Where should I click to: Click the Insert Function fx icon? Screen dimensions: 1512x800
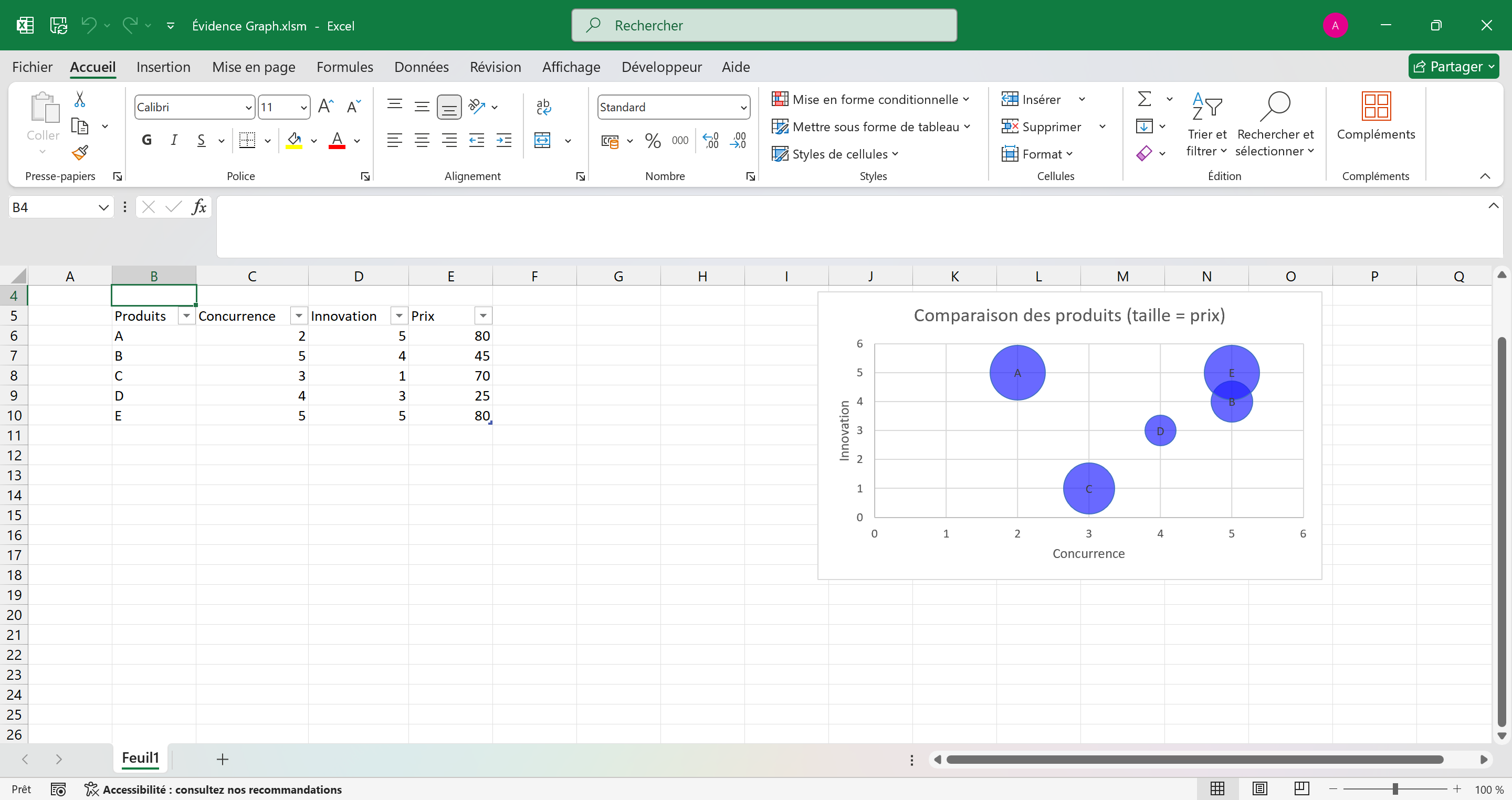coord(199,207)
